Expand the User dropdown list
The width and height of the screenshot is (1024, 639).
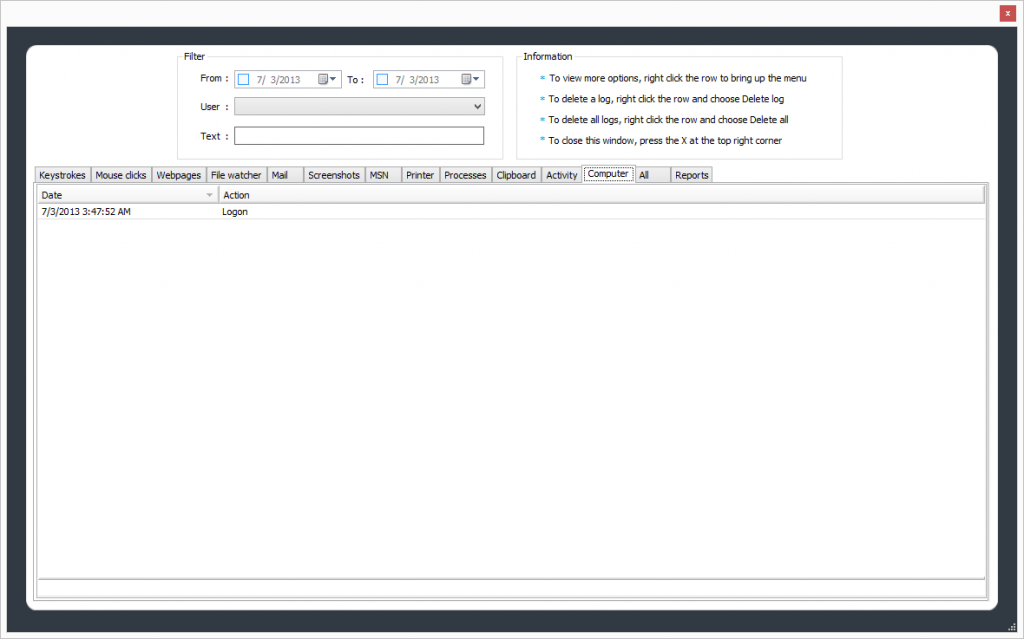coord(477,106)
